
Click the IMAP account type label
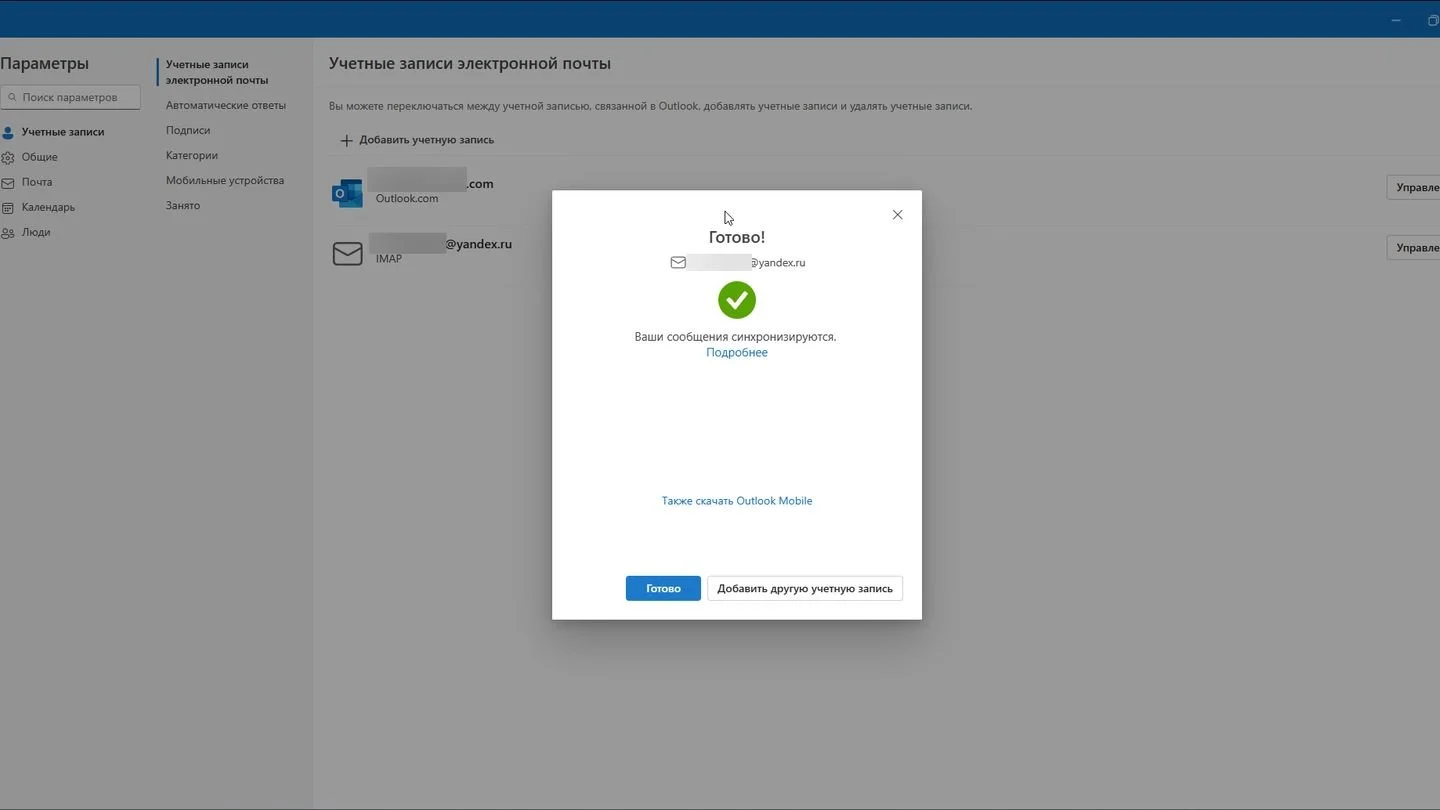pyautogui.click(x=389, y=258)
